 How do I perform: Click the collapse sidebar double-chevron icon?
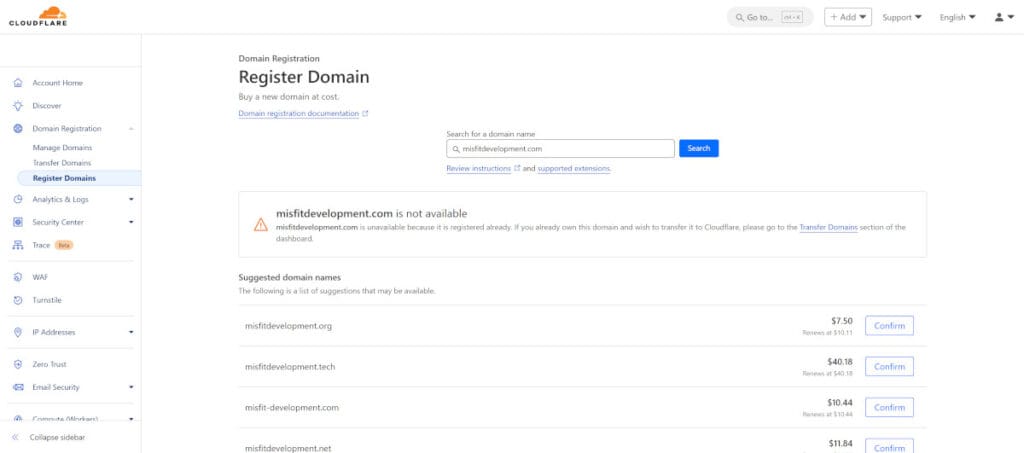pyautogui.click(x=15, y=437)
